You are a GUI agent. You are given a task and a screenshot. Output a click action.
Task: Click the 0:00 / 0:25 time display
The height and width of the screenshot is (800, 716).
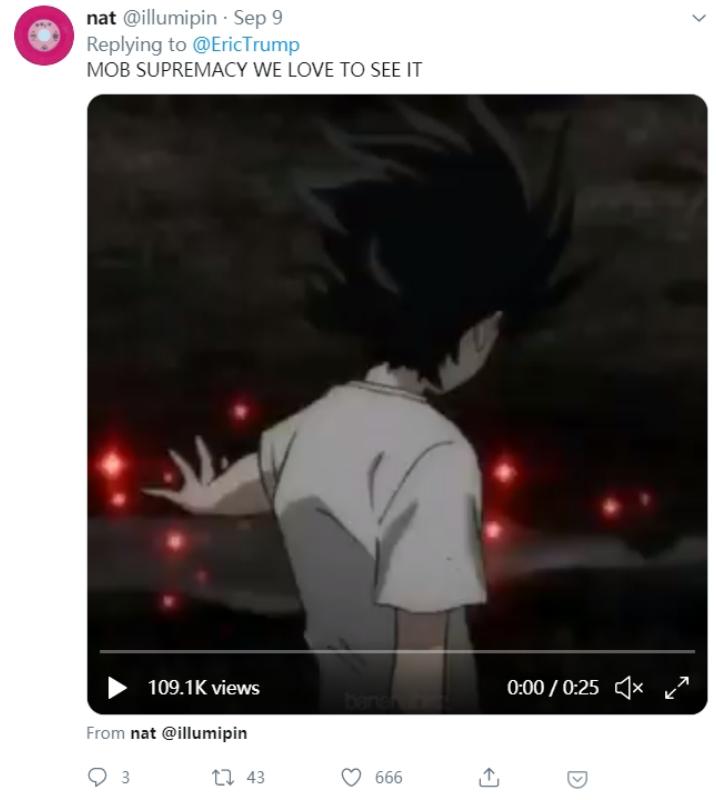click(553, 688)
